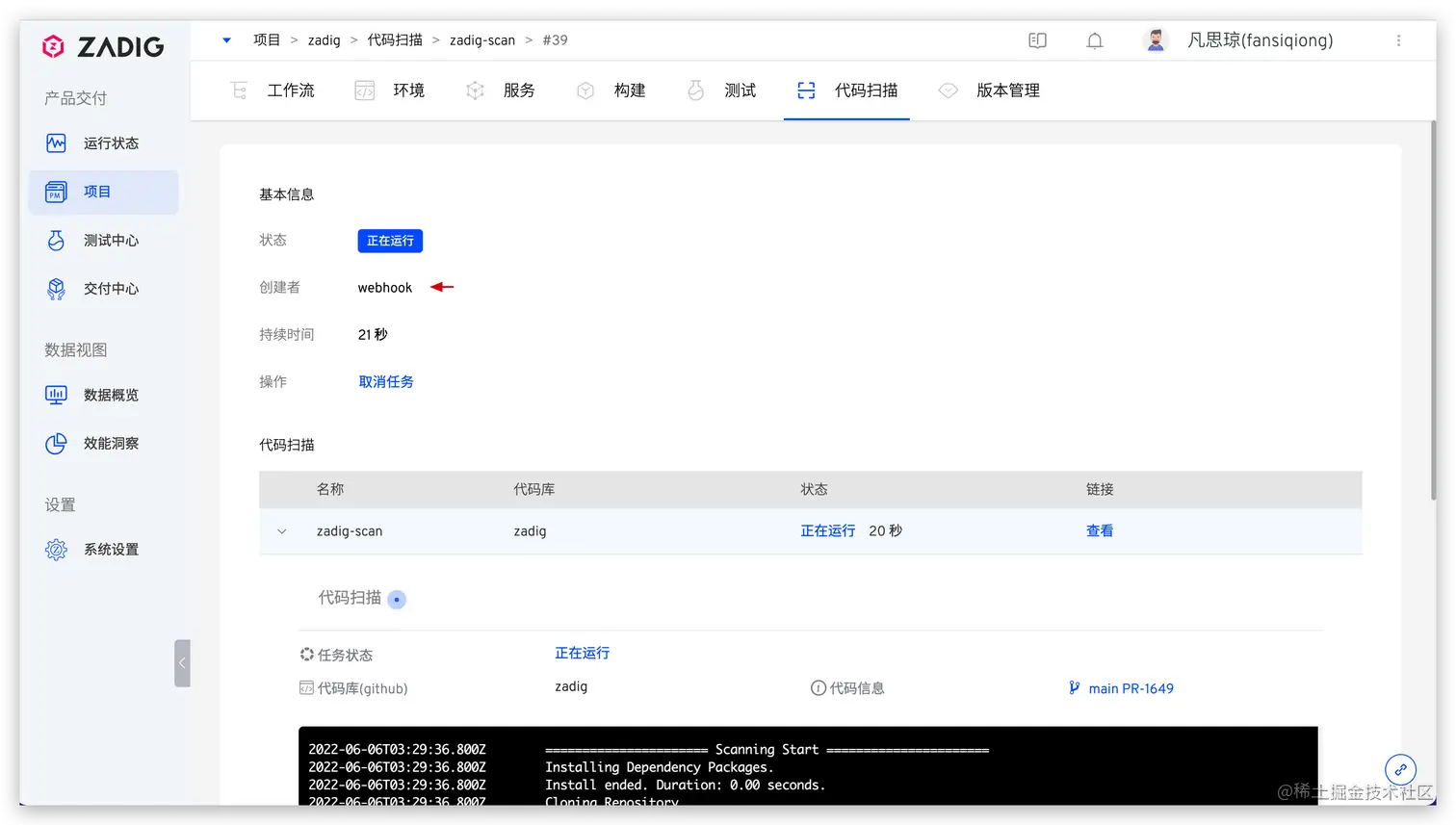Click the 工作流 tab icon
1456x825 pixels.
click(x=239, y=90)
